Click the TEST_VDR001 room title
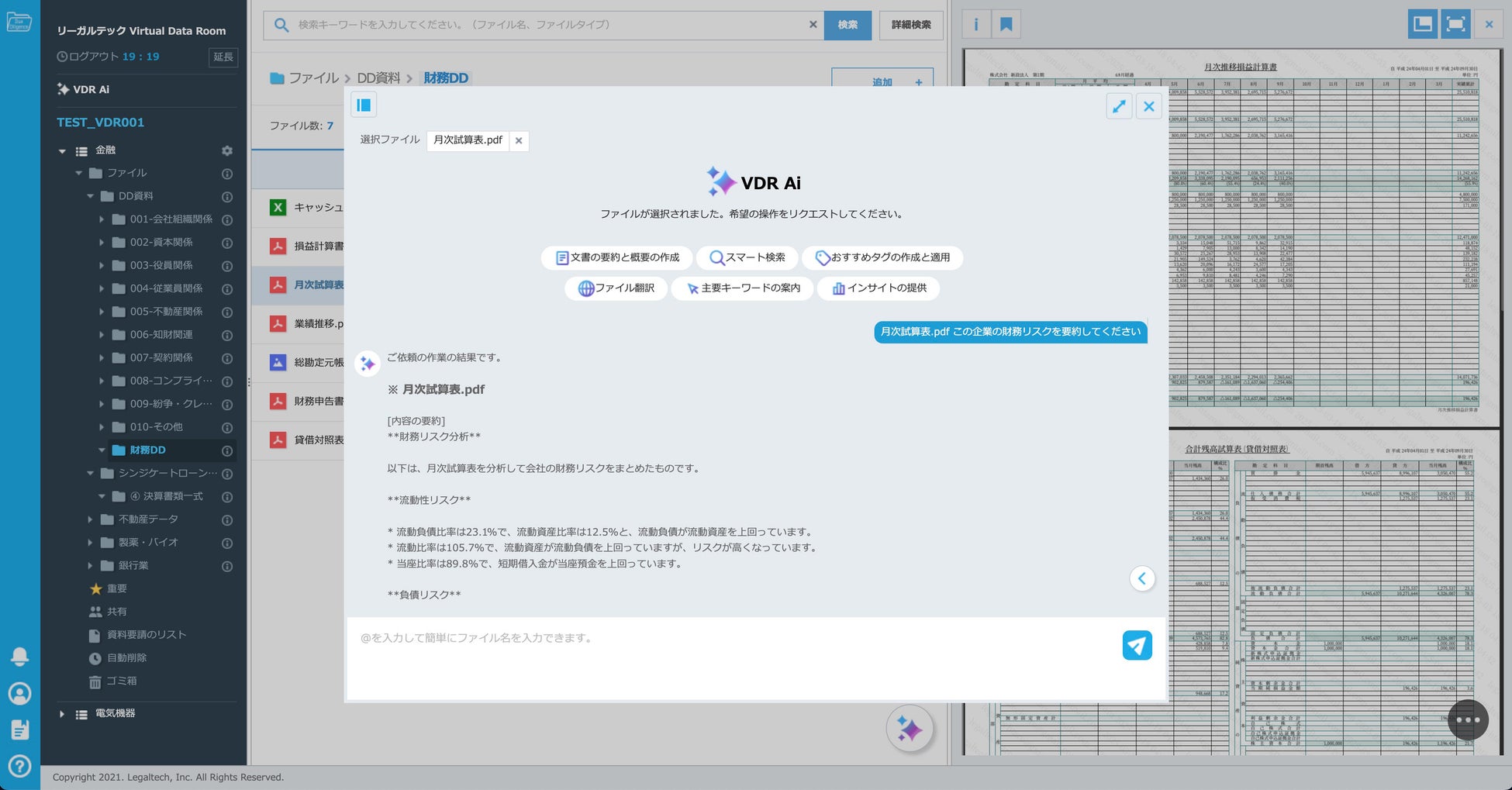Image resolution: width=1512 pixels, height=790 pixels. [x=100, y=122]
